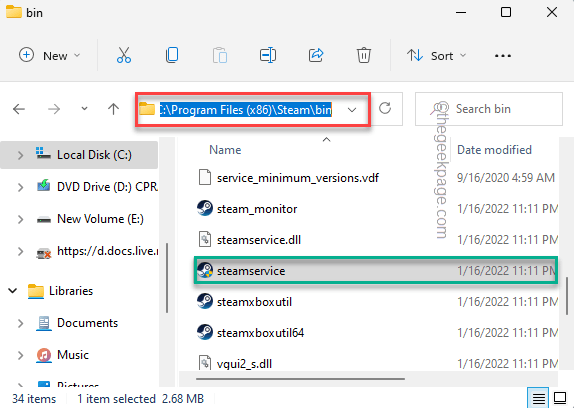
Task: Expand the Local Disk (C:) tree node
Action: coord(20,155)
